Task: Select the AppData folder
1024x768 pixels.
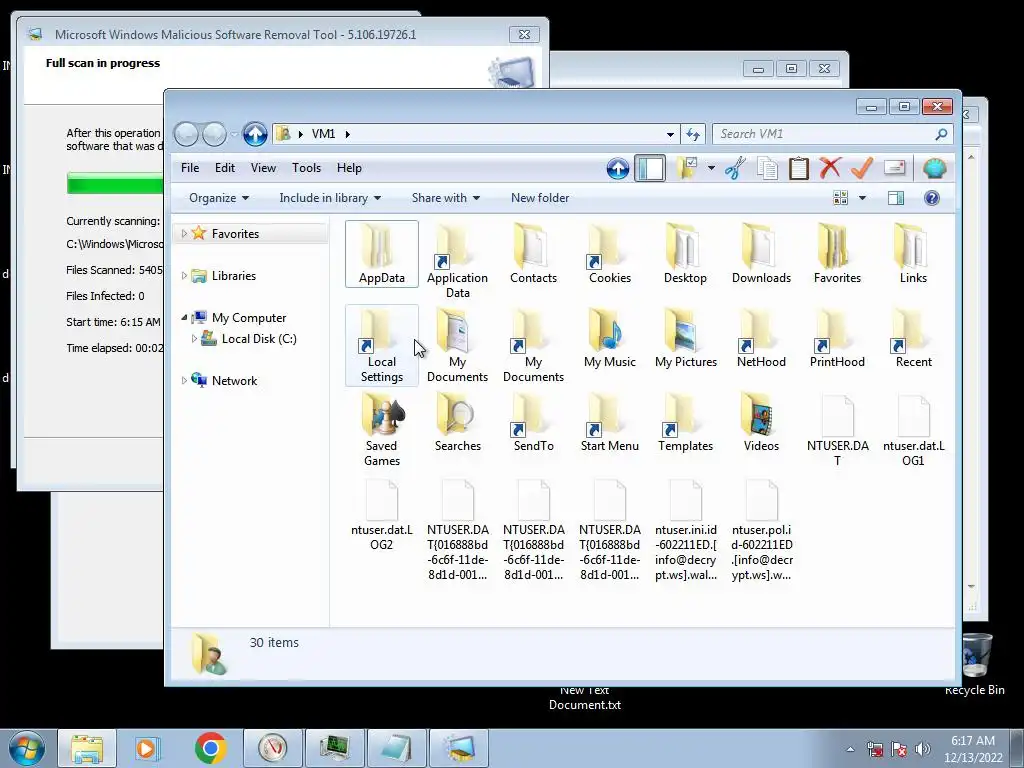Action: [x=381, y=254]
